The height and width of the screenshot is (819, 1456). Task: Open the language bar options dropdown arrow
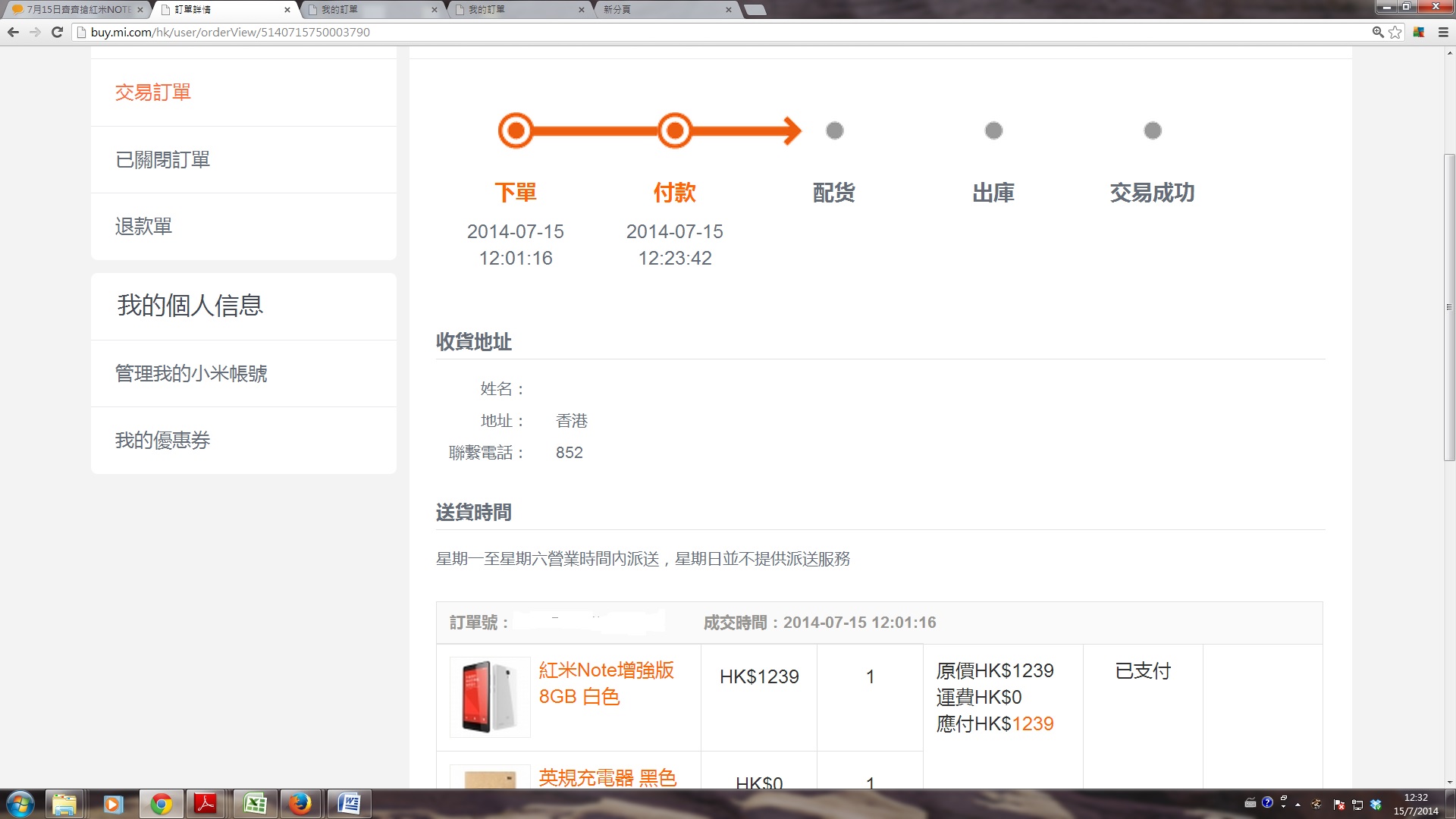point(1283,805)
